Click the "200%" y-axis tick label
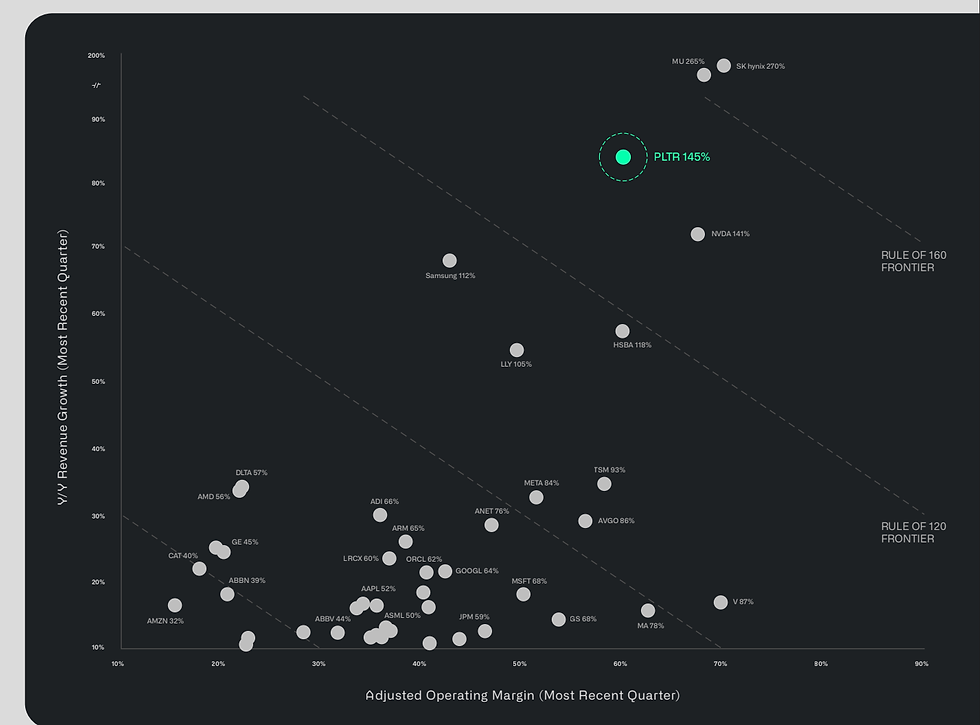Viewport: 980px width, 725px height. 96,56
